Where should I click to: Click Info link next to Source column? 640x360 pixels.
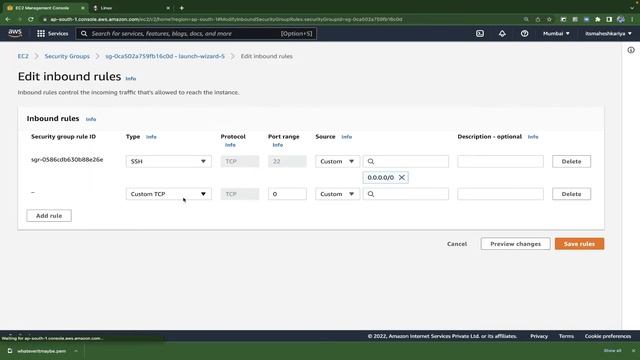347,137
